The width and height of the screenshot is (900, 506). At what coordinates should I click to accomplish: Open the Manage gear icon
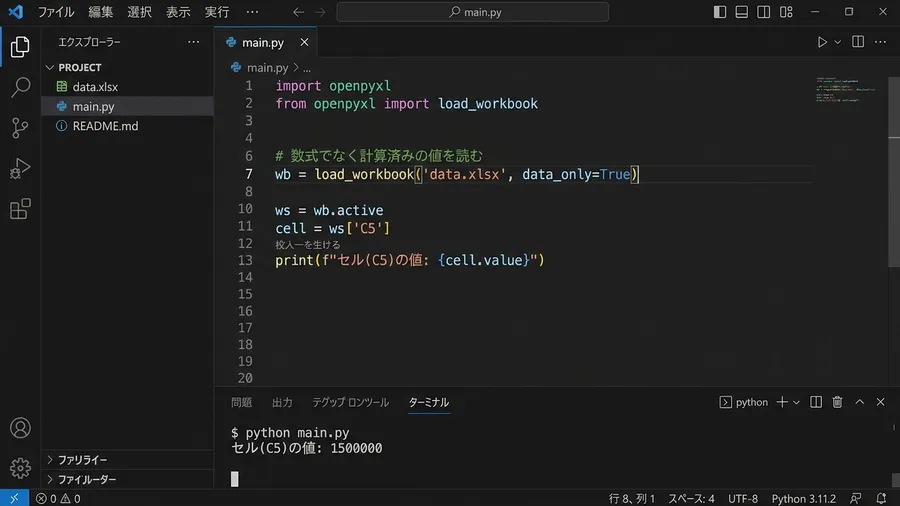tap(20, 468)
